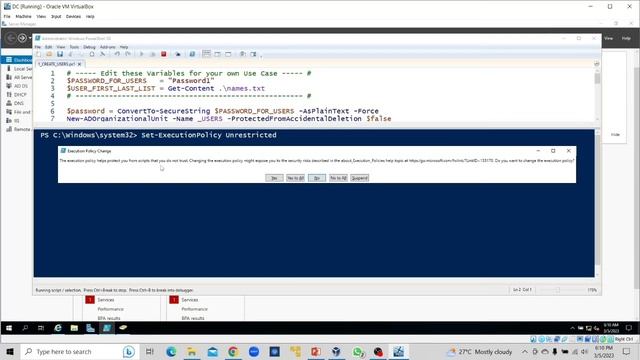Screen dimensions: 640x360
Task: Click the New script icon in ISE toolbar
Action: pos(38,54)
